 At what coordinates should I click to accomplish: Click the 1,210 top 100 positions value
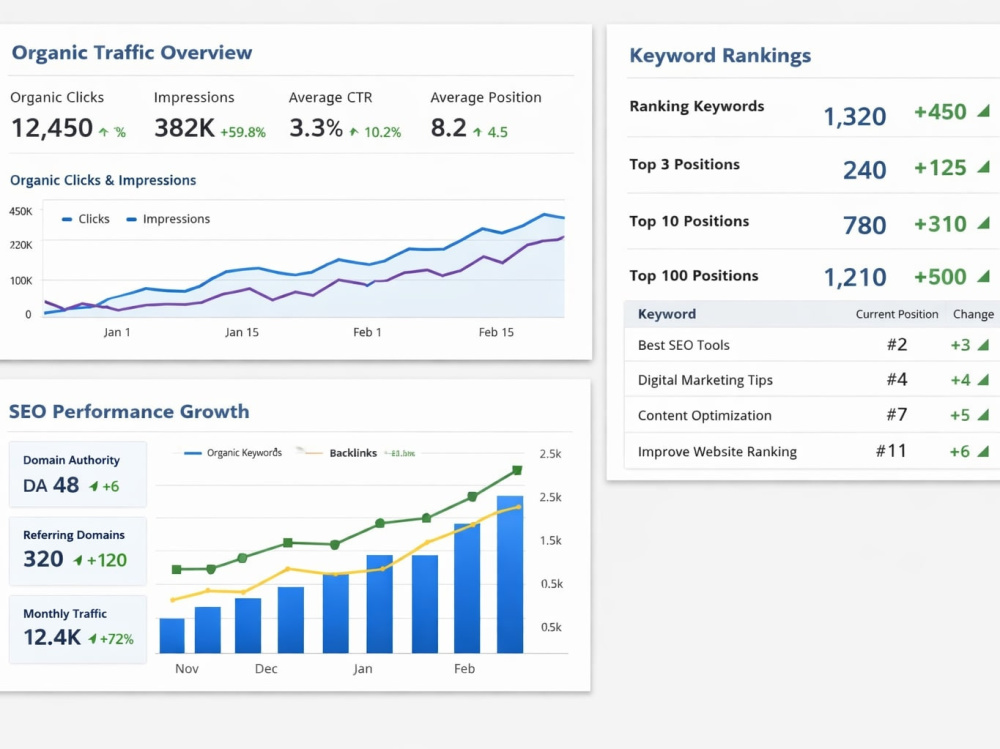pos(855,278)
